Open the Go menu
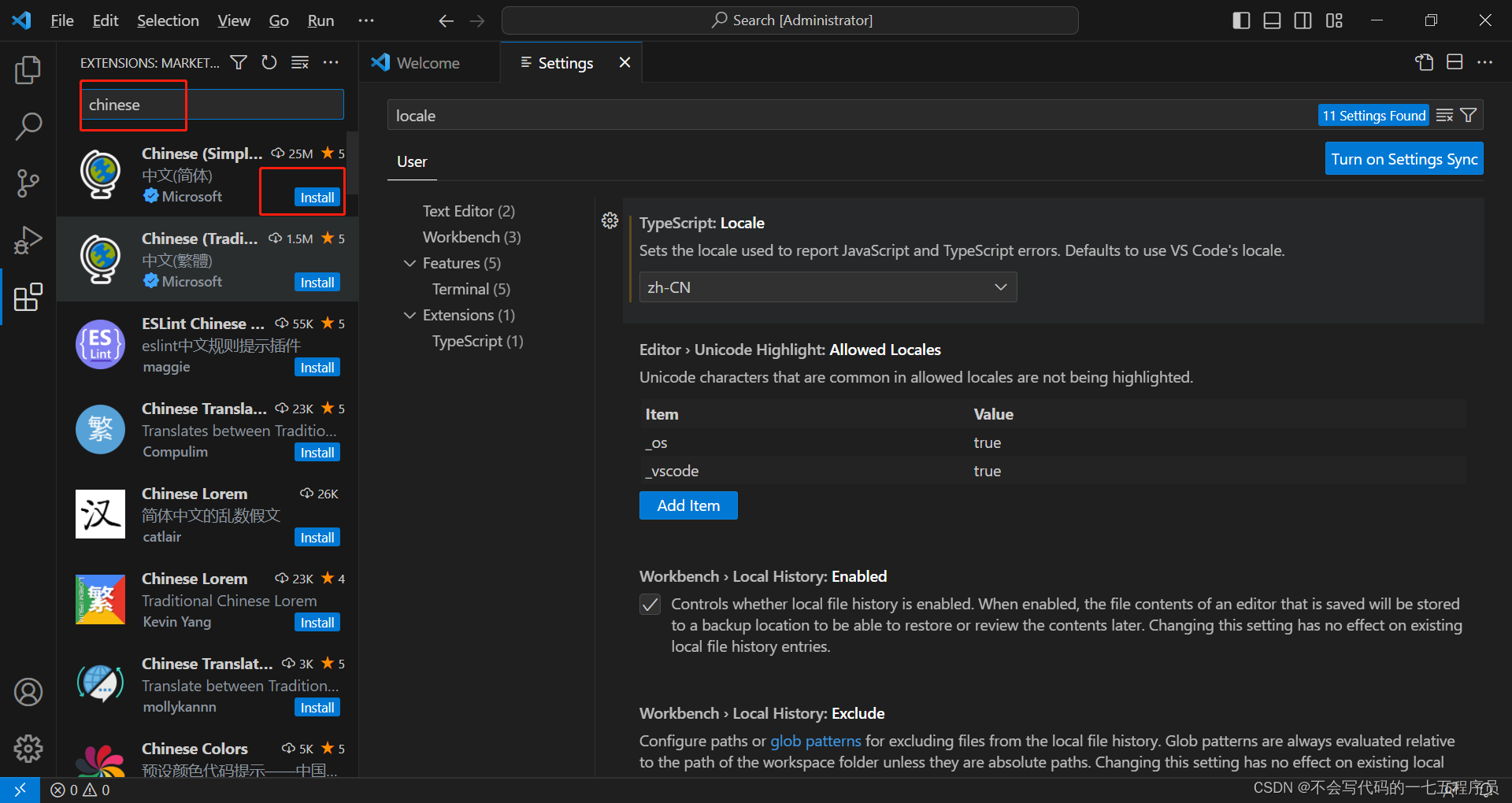Screen dimensions: 1512x803 [279, 20]
